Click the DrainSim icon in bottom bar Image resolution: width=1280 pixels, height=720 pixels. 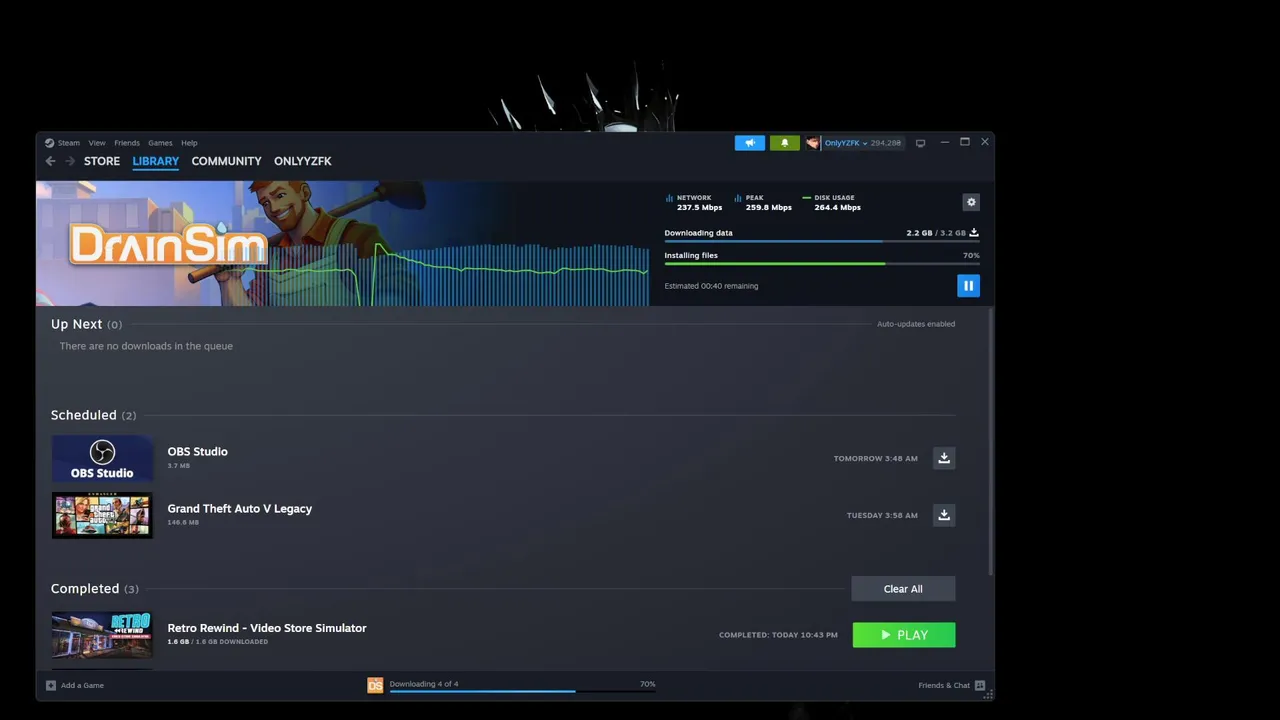pos(375,685)
